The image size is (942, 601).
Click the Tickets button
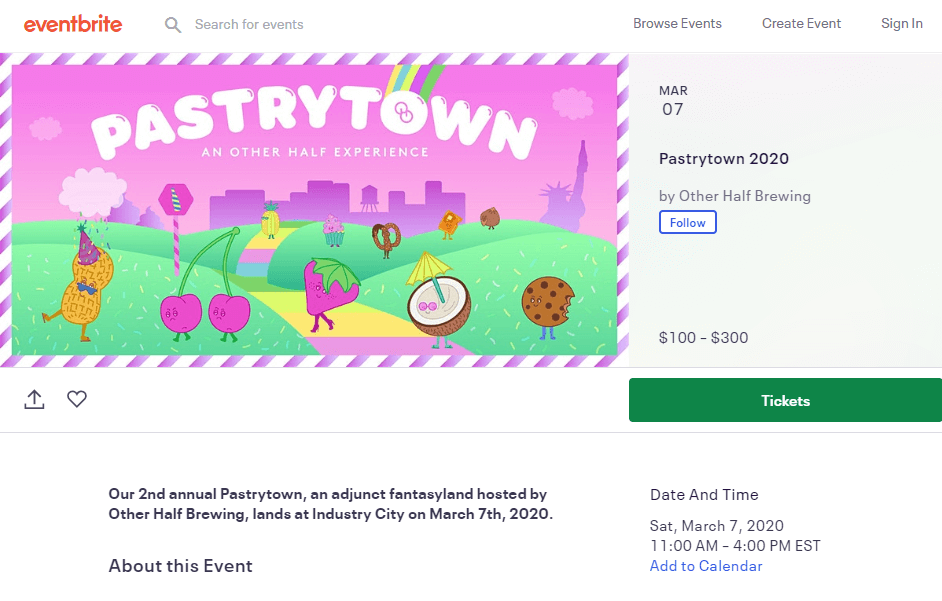[784, 399]
